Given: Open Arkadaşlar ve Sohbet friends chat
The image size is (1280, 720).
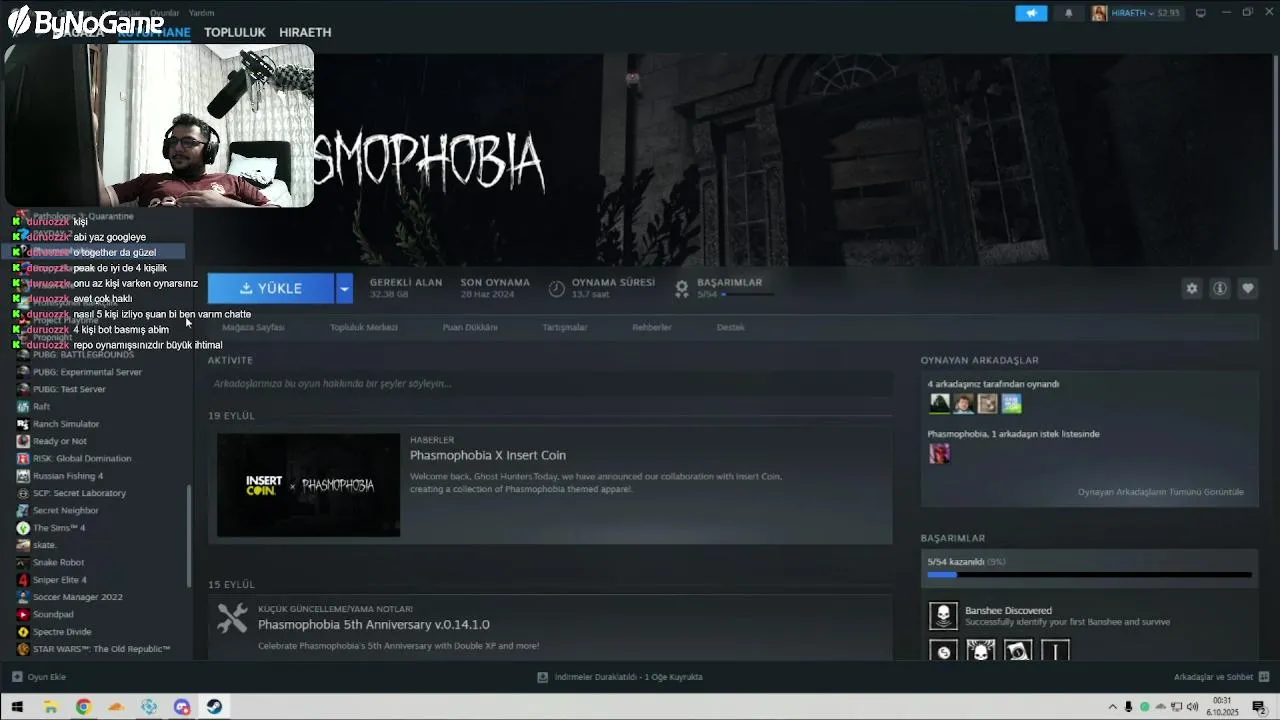Looking at the screenshot, I should (1220, 677).
